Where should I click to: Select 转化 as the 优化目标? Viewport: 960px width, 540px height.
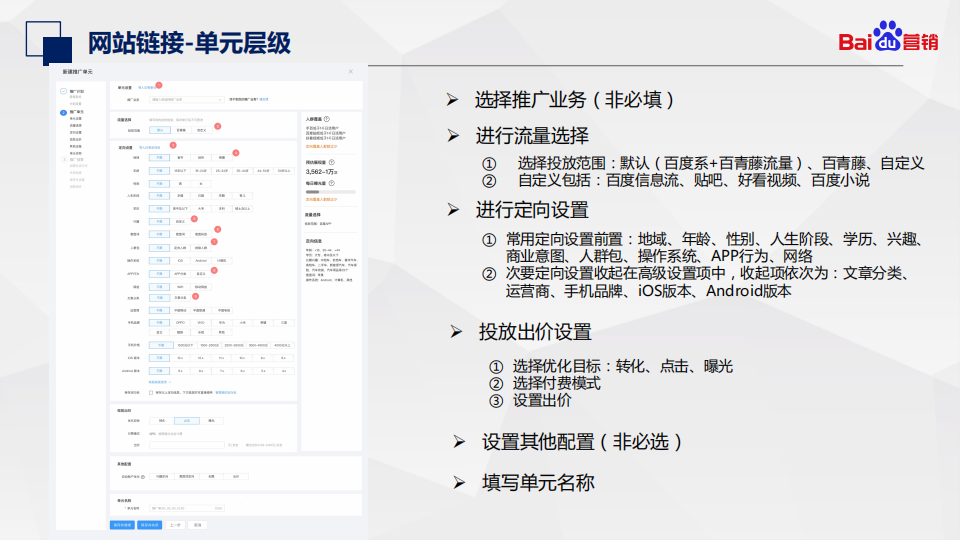click(162, 421)
